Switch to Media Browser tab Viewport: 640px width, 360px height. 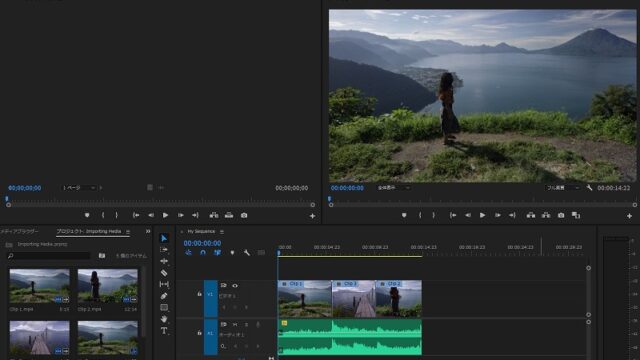[x=19, y=231]
